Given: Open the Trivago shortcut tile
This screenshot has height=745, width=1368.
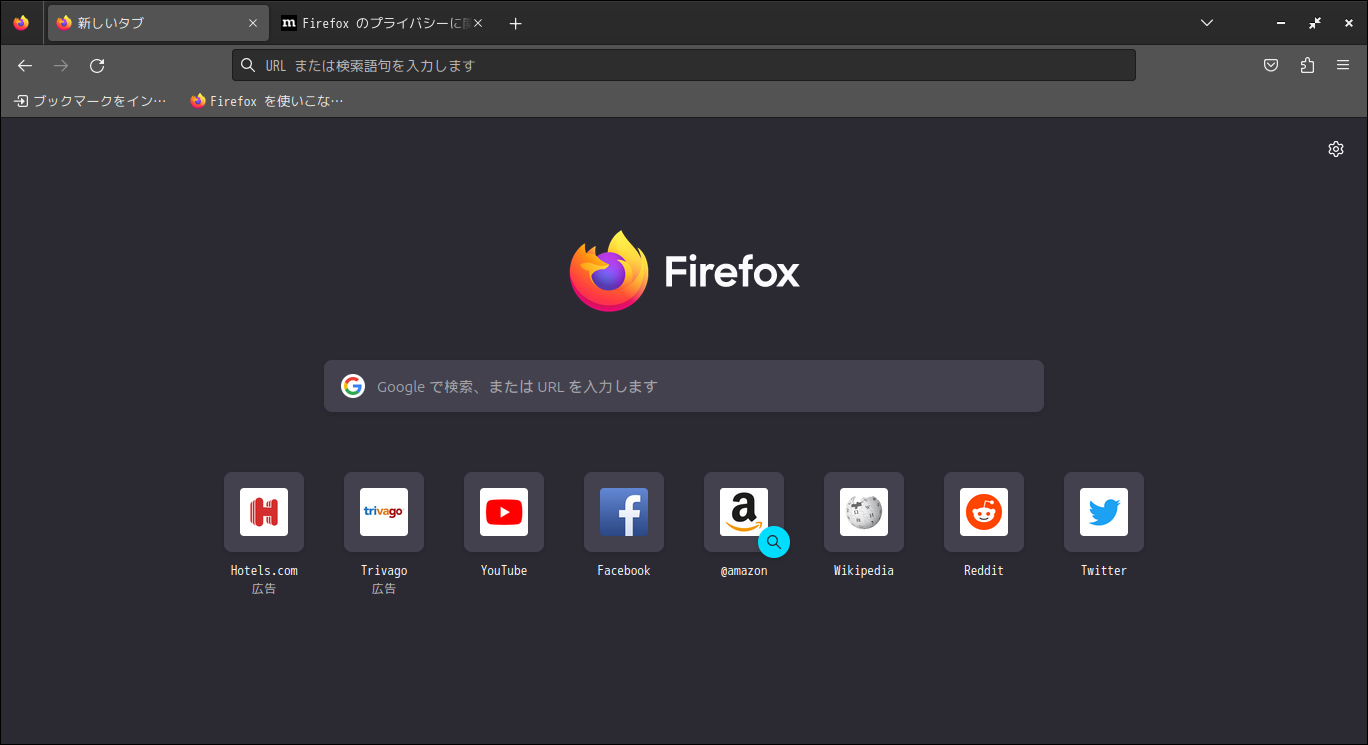Looking at the screenshot, I should [384, 512].
